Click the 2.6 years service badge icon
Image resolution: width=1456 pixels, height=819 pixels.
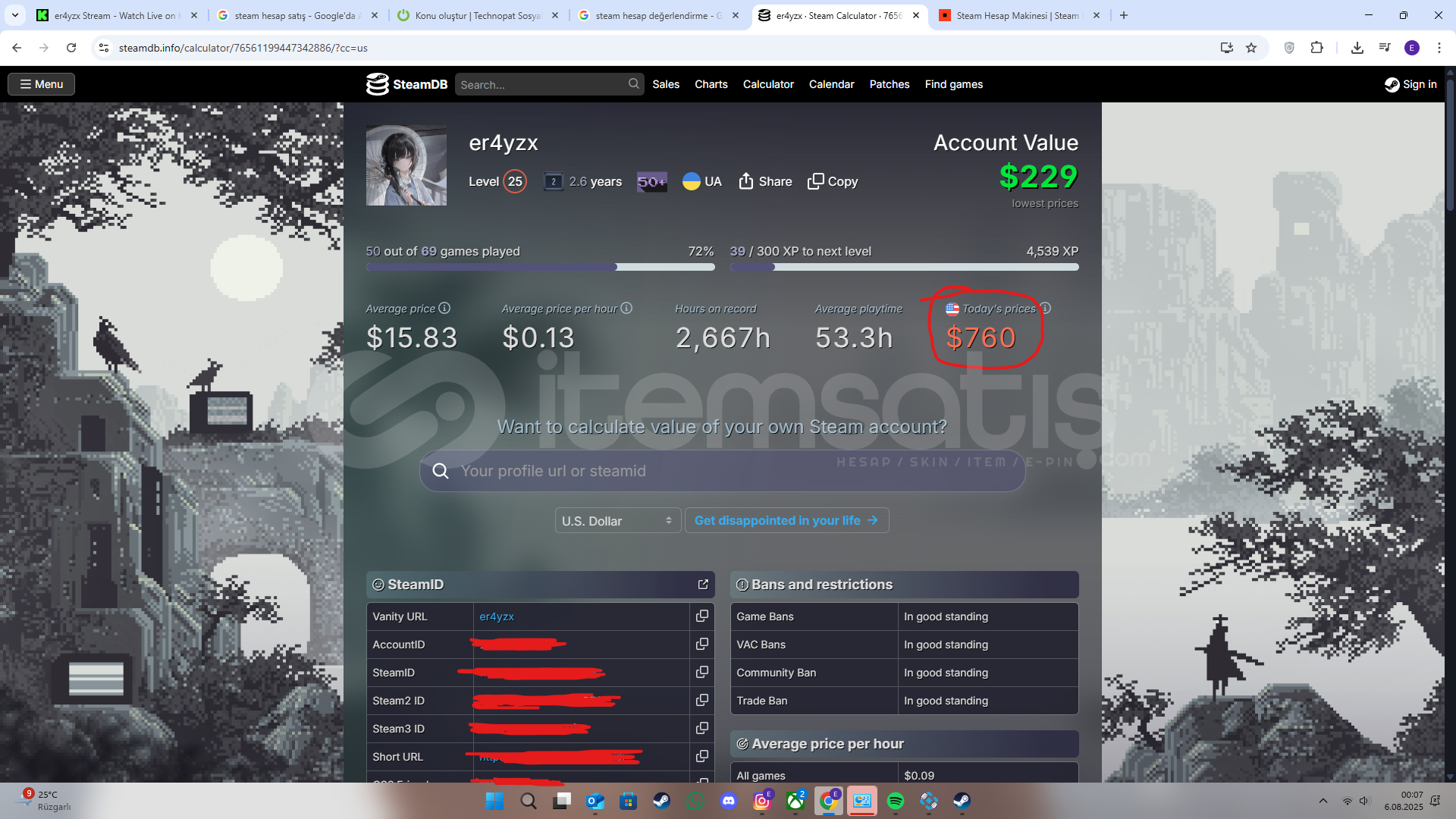click(554, 181)
